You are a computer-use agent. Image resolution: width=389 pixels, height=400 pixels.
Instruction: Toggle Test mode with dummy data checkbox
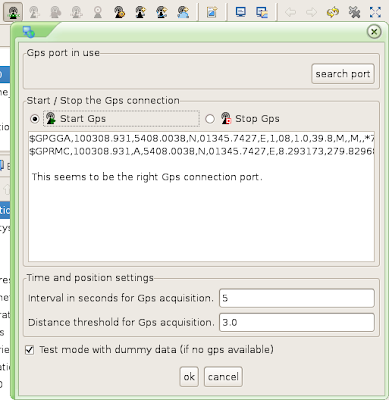(30, 350)
